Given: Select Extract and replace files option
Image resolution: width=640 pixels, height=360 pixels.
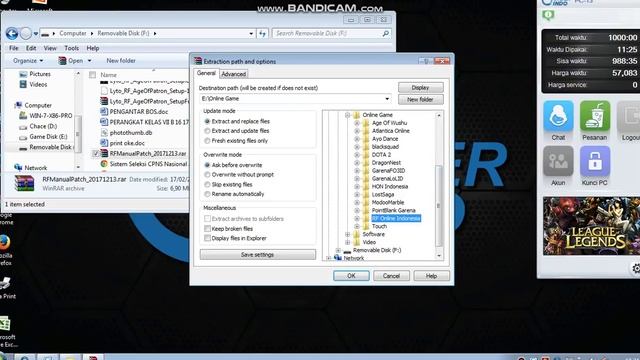Looking at the screenshot, I should [x=207, y=121].
